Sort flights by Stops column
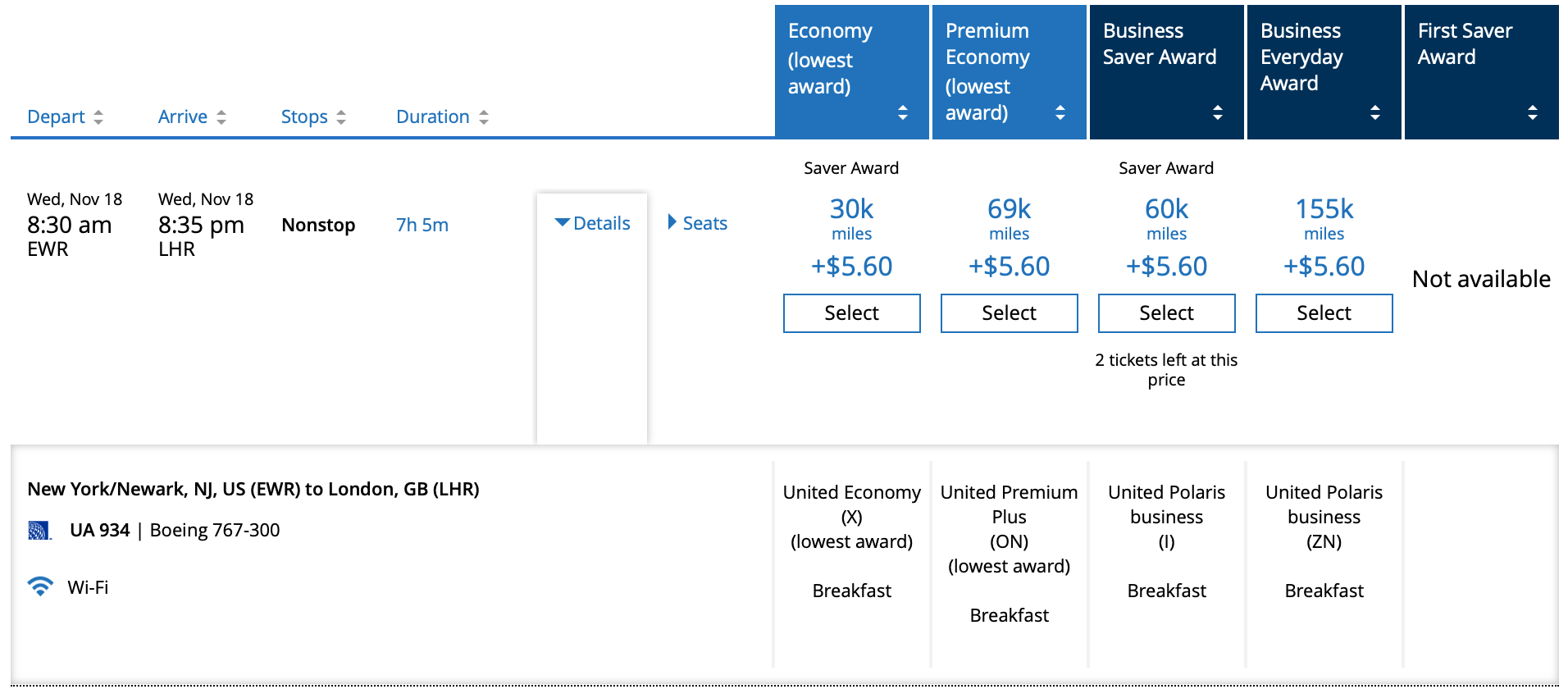This screenshot has height=689, width=1568. click(313, 116)
